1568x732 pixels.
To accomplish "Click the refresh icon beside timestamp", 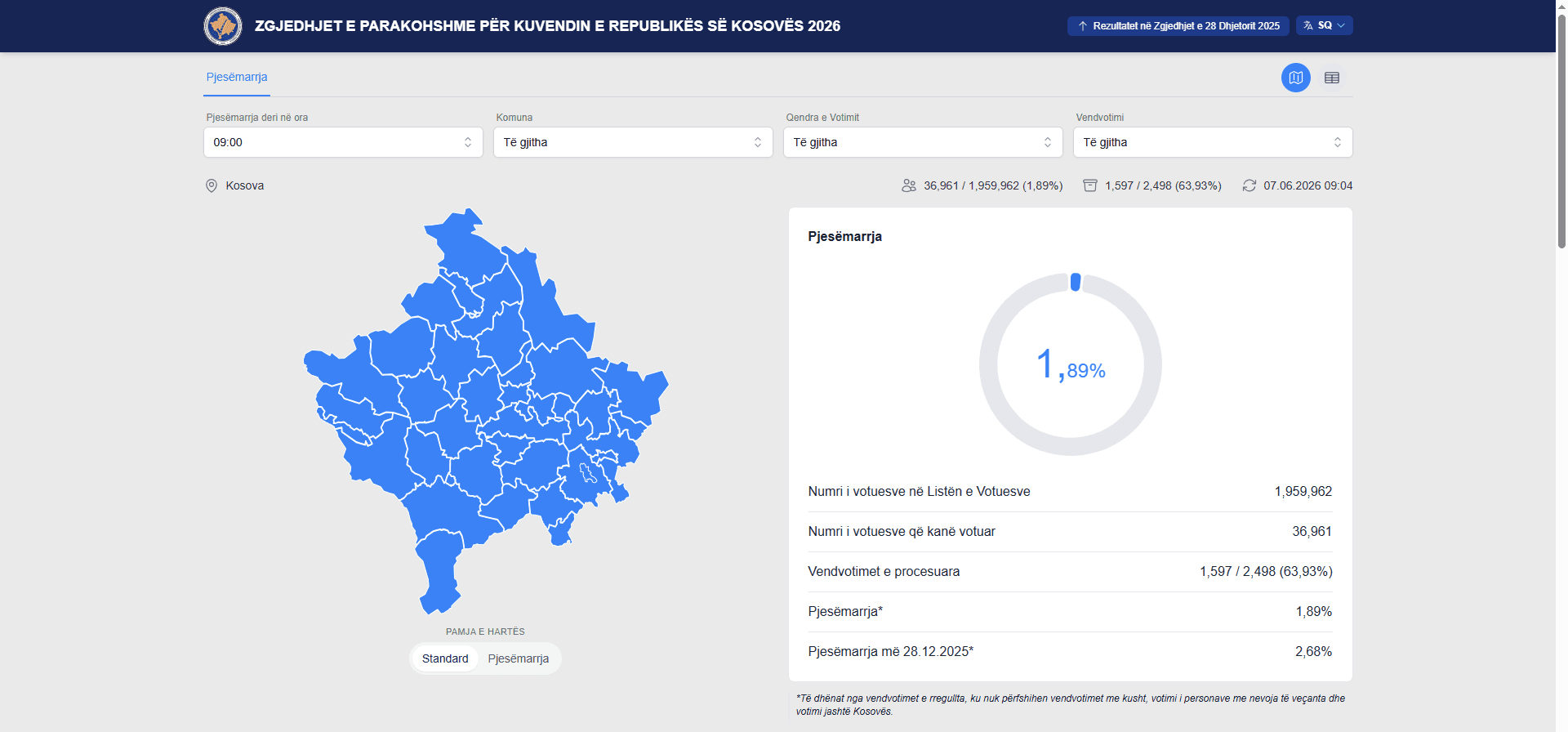I will pyautogui.click(x=1249, y=185).
